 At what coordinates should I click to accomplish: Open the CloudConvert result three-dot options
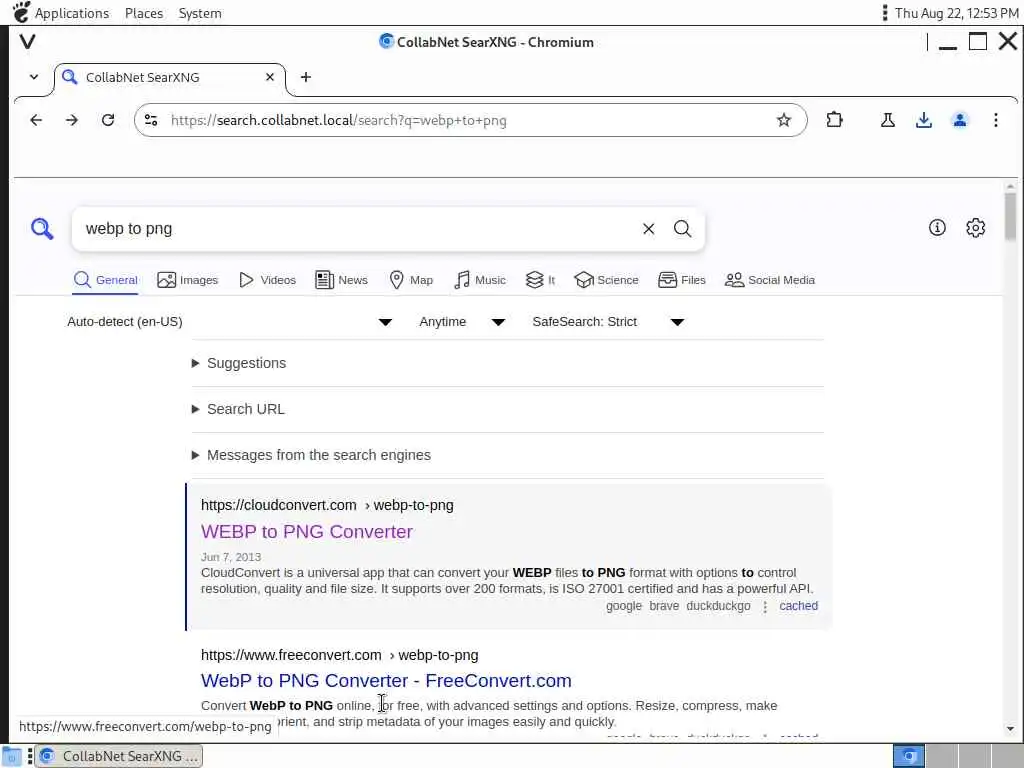coord(765,607)
